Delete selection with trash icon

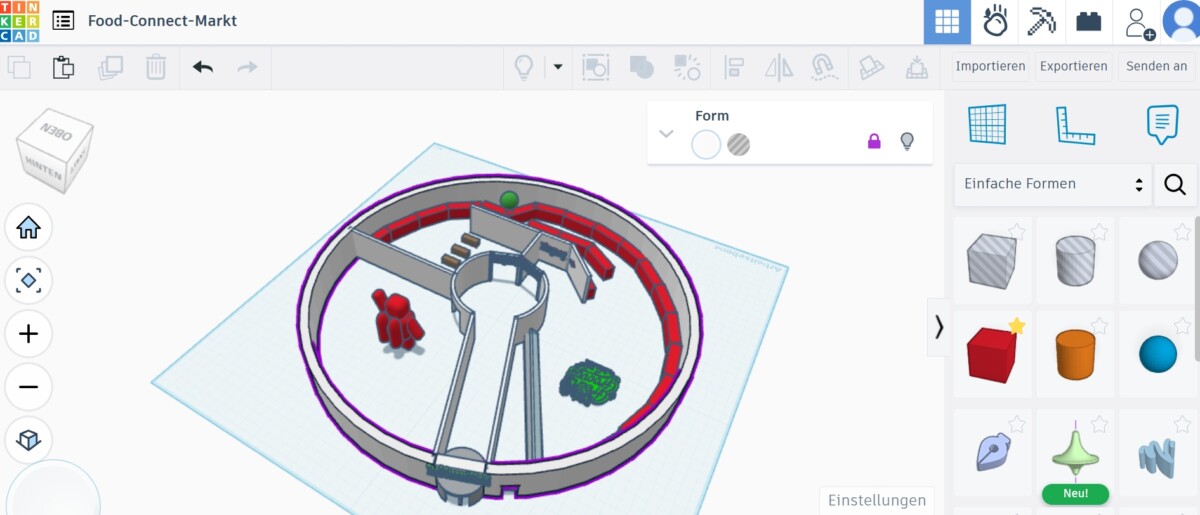tap(156, 67)
